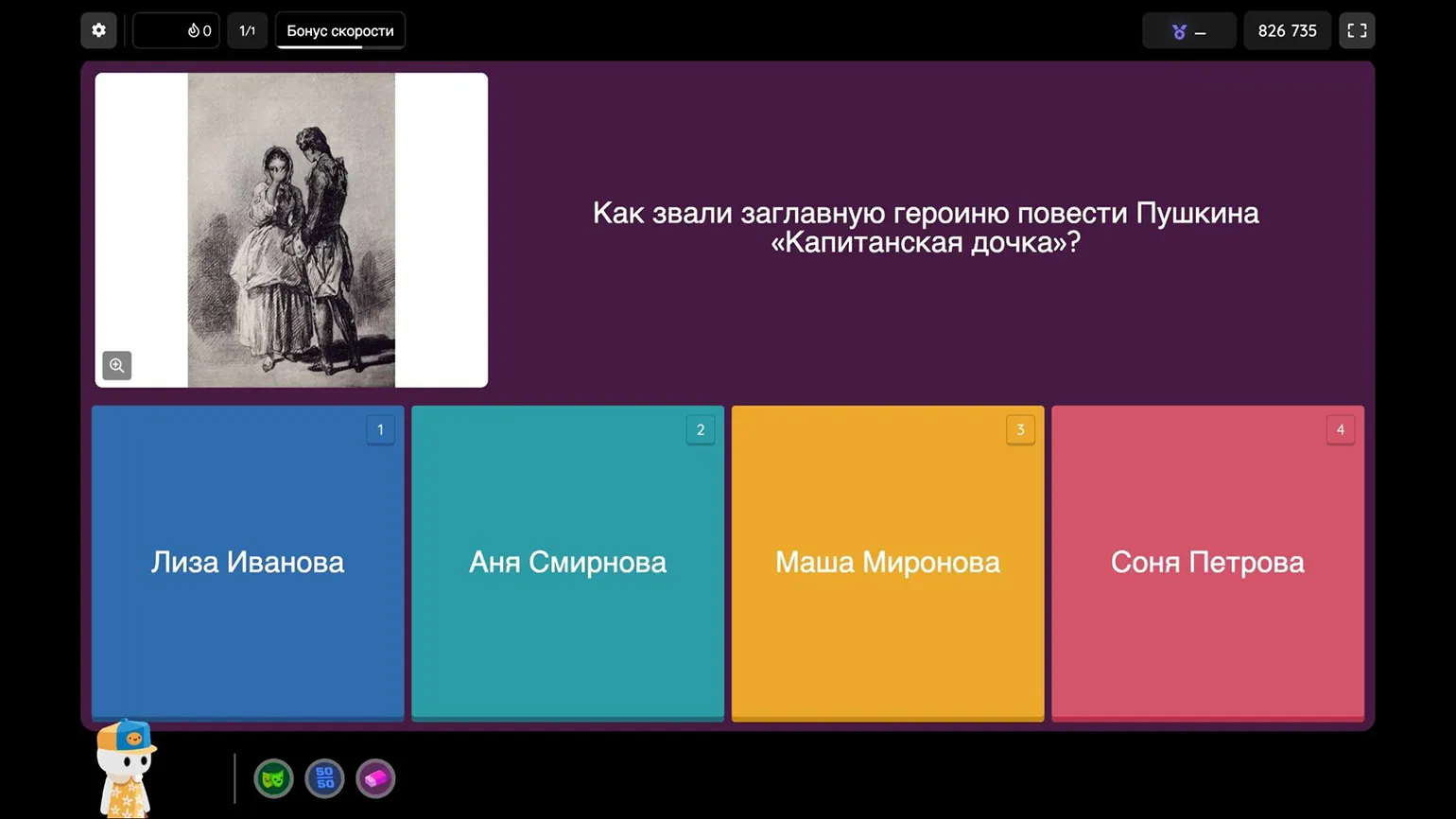Select answer "Соня Петрова"
Viewport: 1456px width, 819px height.
(1207, 563)
